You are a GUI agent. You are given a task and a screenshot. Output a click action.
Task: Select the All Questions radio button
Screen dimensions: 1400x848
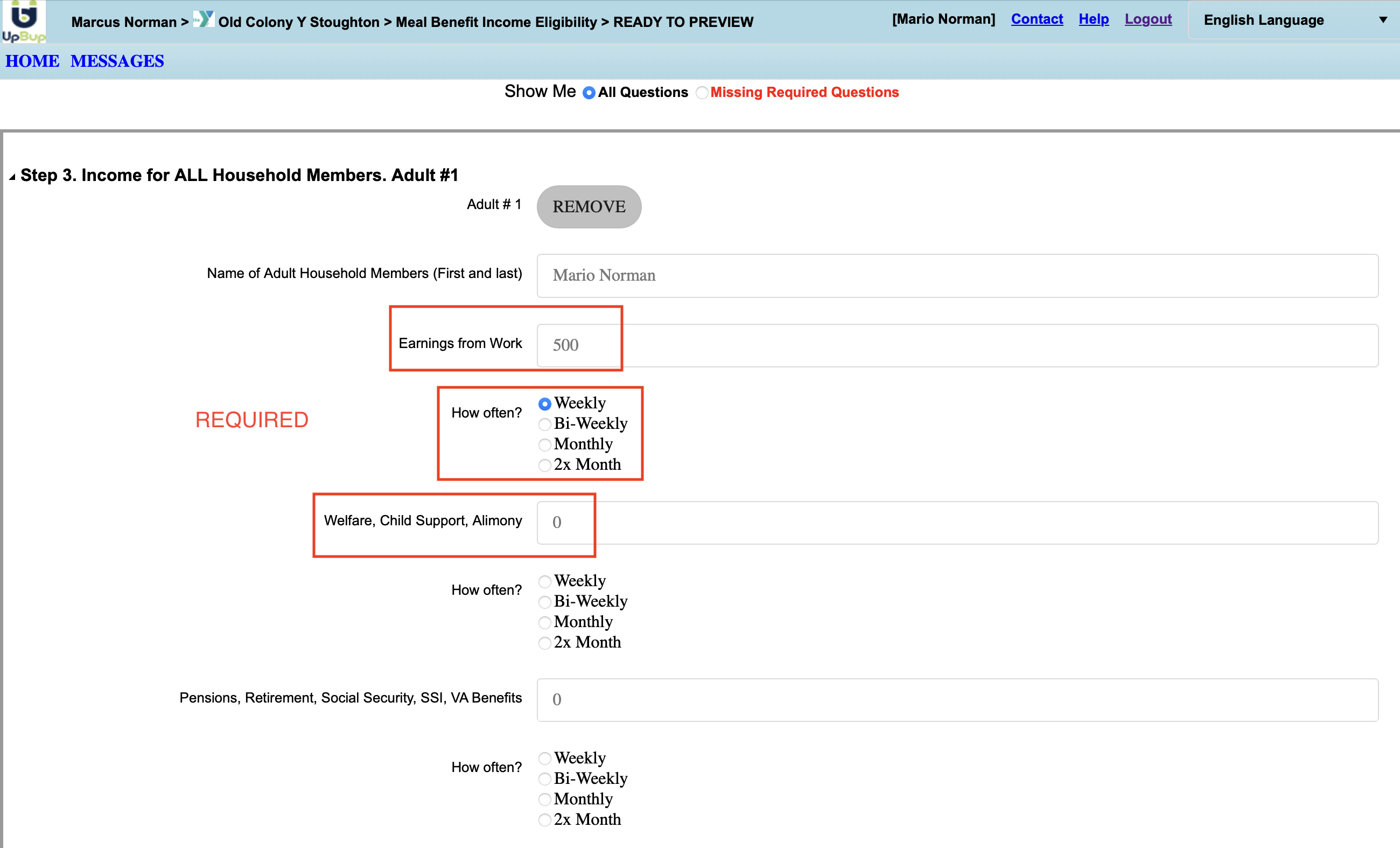pyautogui.click(x=589, y=93)
